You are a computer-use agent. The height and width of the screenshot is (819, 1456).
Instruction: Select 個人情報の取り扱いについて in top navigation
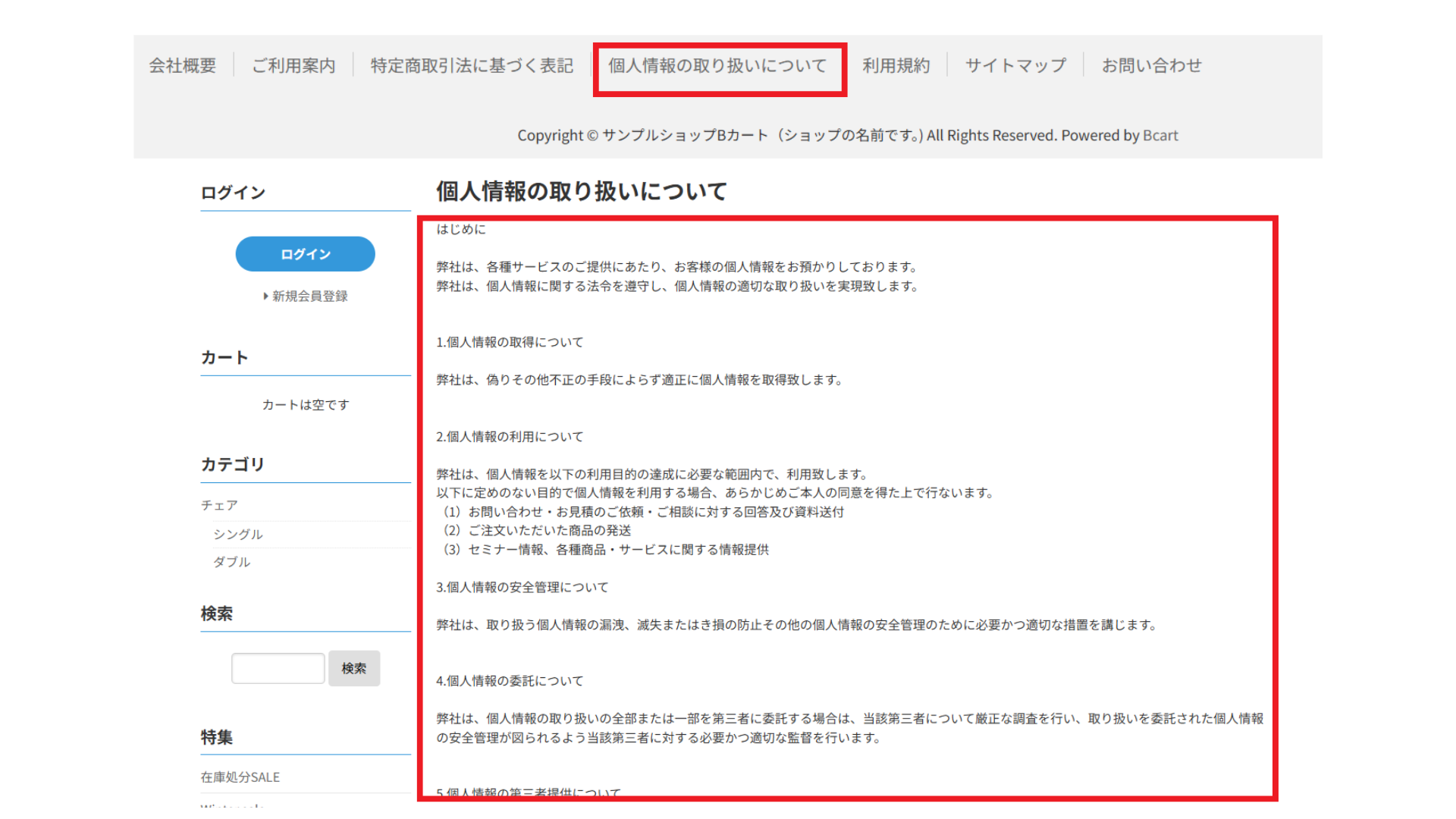(x=717, y=66)
